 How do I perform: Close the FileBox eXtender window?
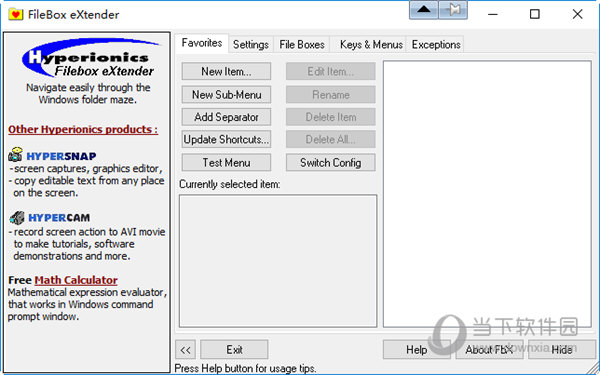577,15
